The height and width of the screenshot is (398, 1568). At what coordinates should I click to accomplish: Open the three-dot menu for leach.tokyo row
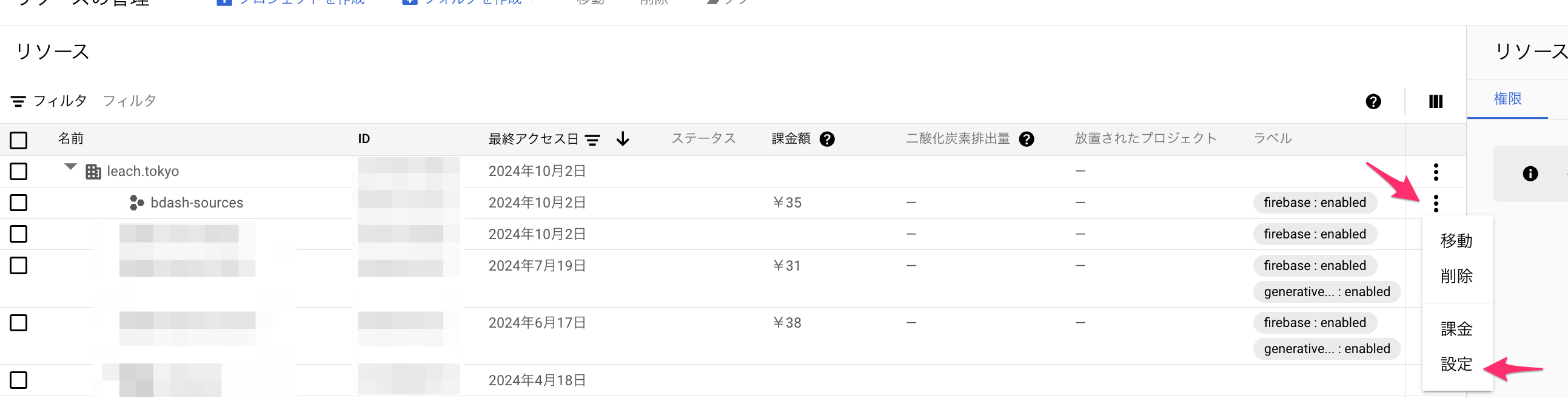(1438, 173)
